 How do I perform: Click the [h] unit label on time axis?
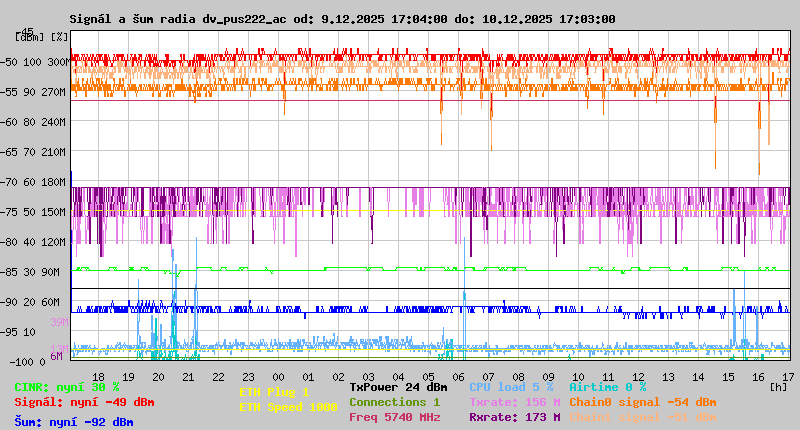tap(779, 386)
